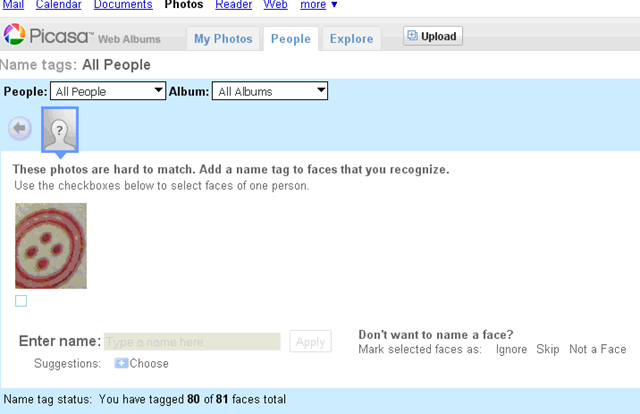Open the People dropdown
This screenshot has width=640, height=414.
[108, 91]
